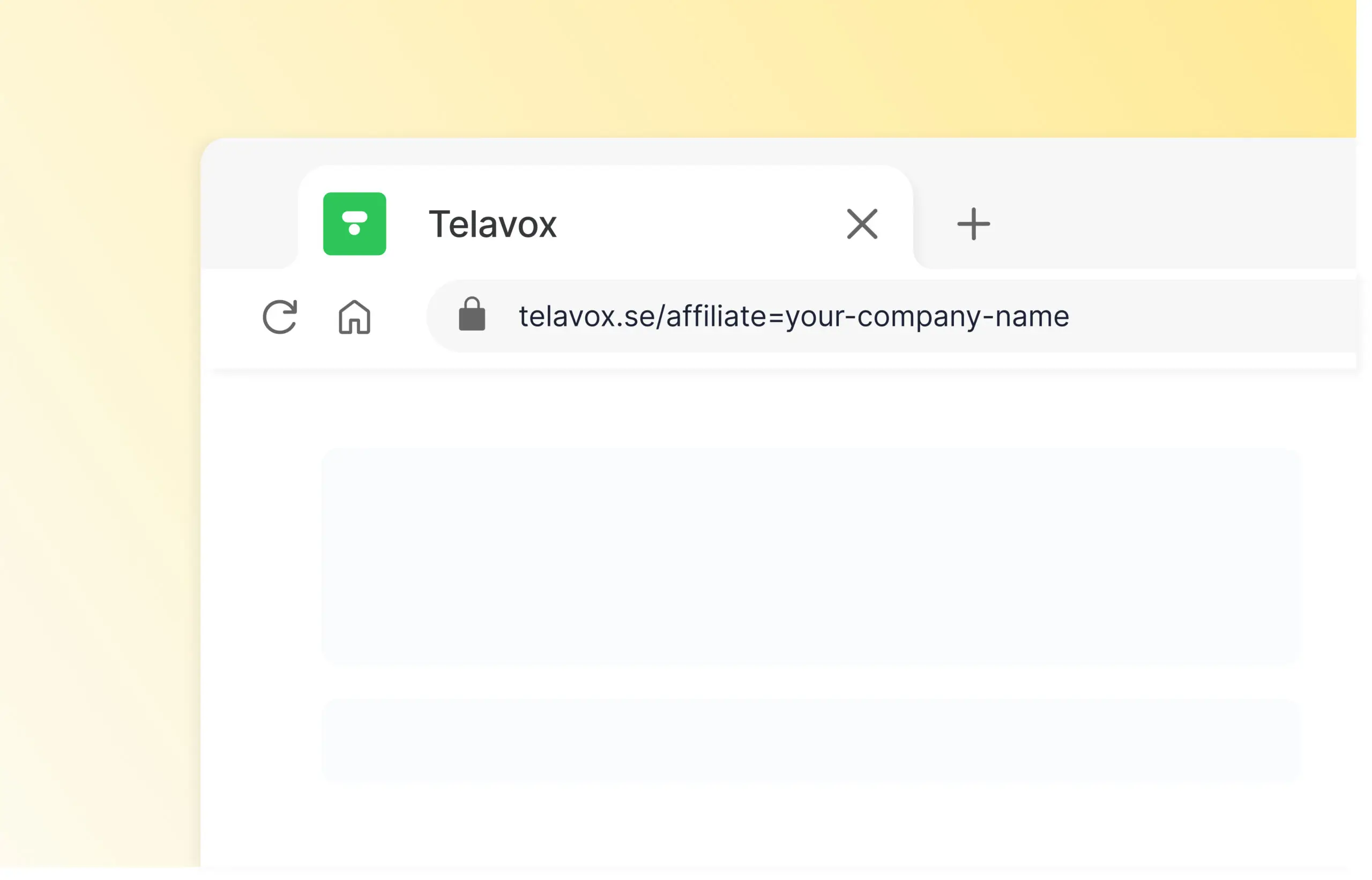Open a new tab with the plus icon
The height and width of the screenshot is (880, 1372).
[x=973, y=223]
